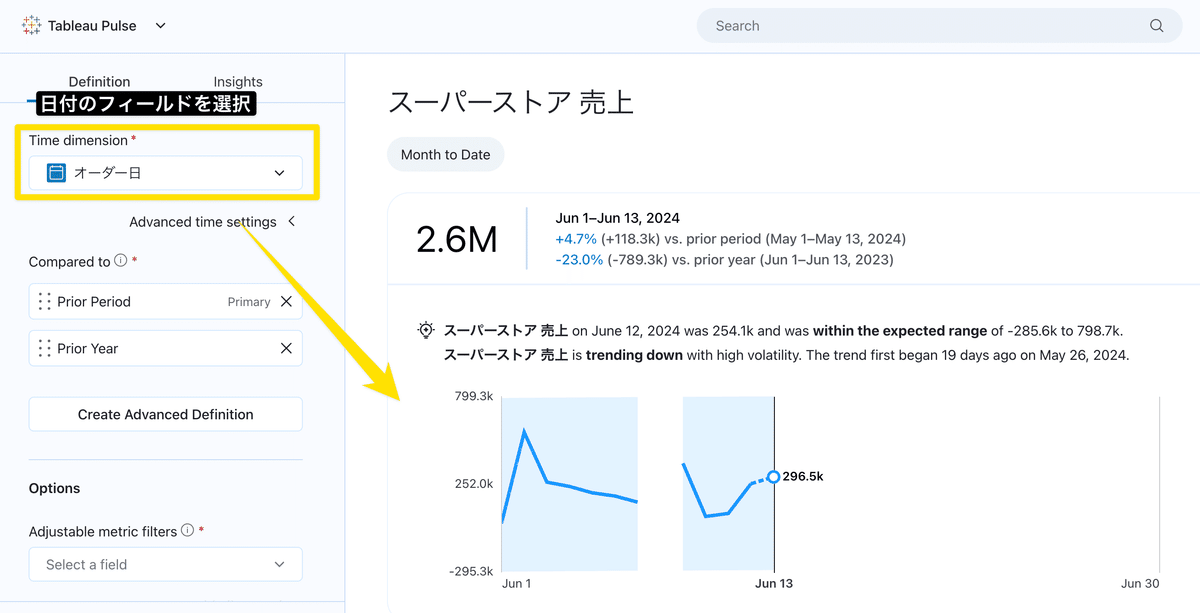This screenshot has height=613, width=1200.
Task: Click the Month to Date pill
Action: point(446,155)
